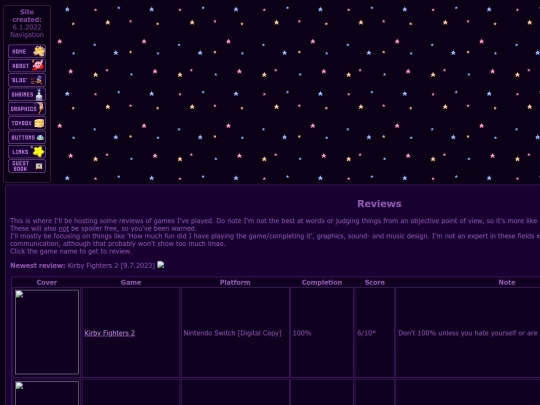Screen dimensions: 540x405
Task: Open the HOME navigation button
Action: [27, 51]
